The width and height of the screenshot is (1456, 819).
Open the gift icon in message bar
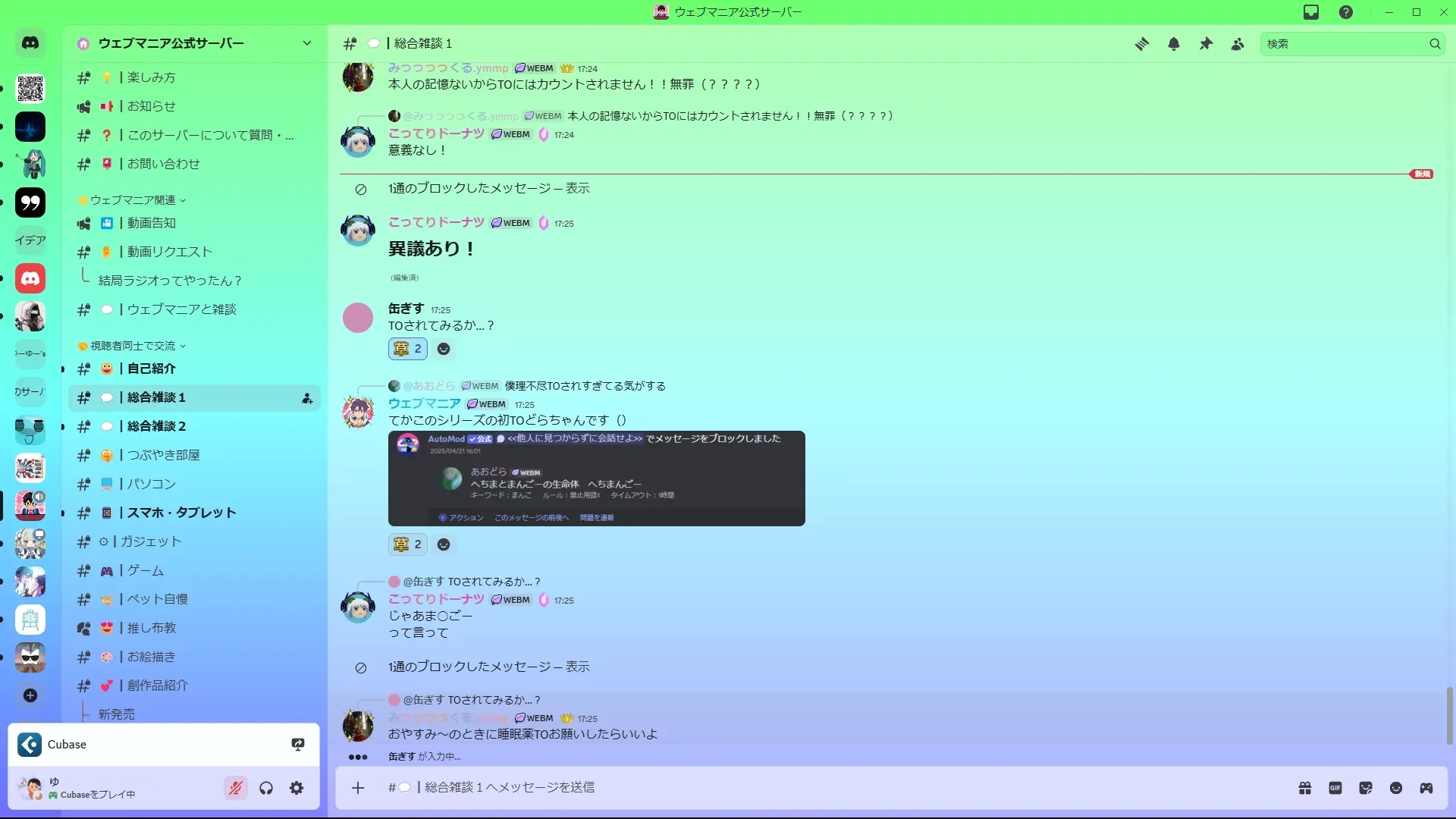(1305, 788)
